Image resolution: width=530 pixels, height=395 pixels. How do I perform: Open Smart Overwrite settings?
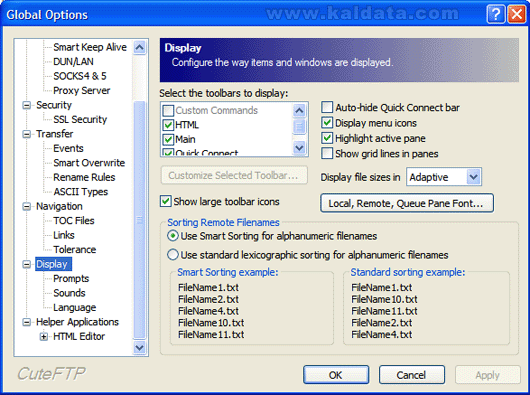89,163
